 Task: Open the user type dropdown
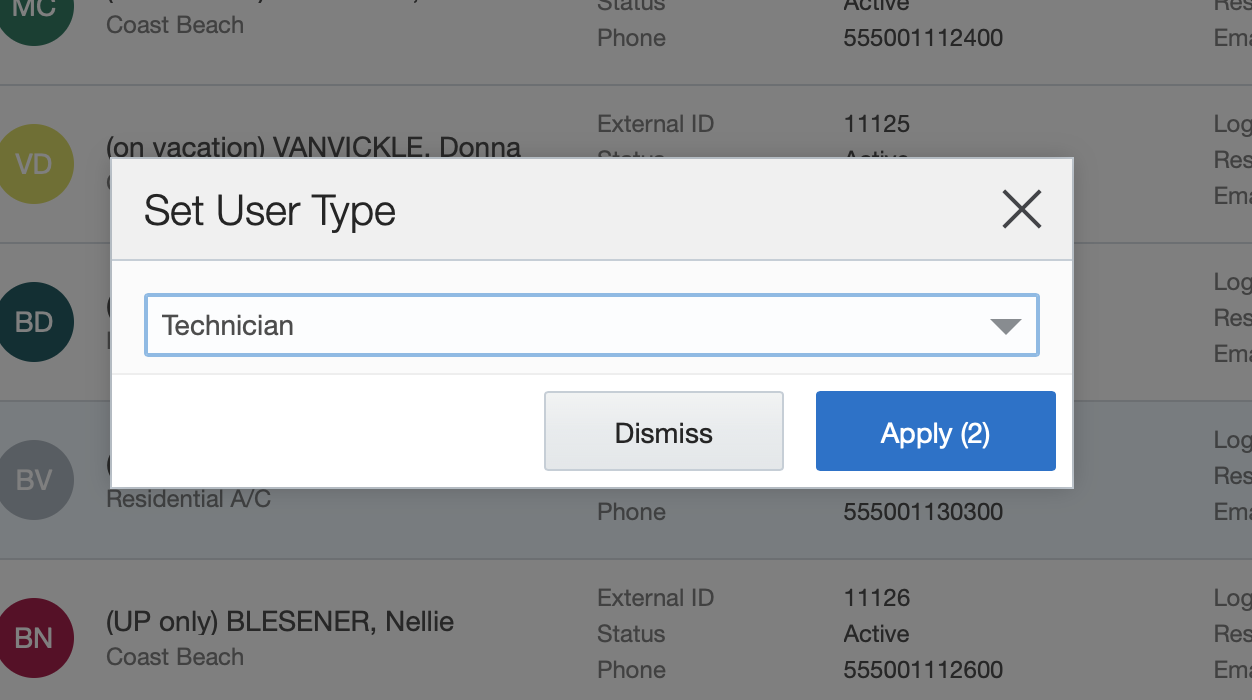click(592, 325)
